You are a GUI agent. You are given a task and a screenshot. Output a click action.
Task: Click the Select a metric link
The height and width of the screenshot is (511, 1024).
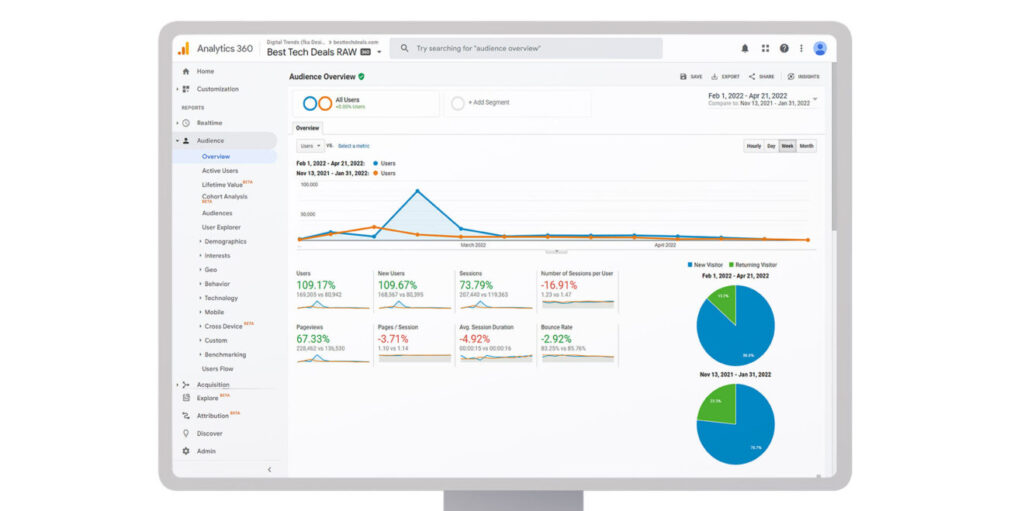[x=353, y=146]
